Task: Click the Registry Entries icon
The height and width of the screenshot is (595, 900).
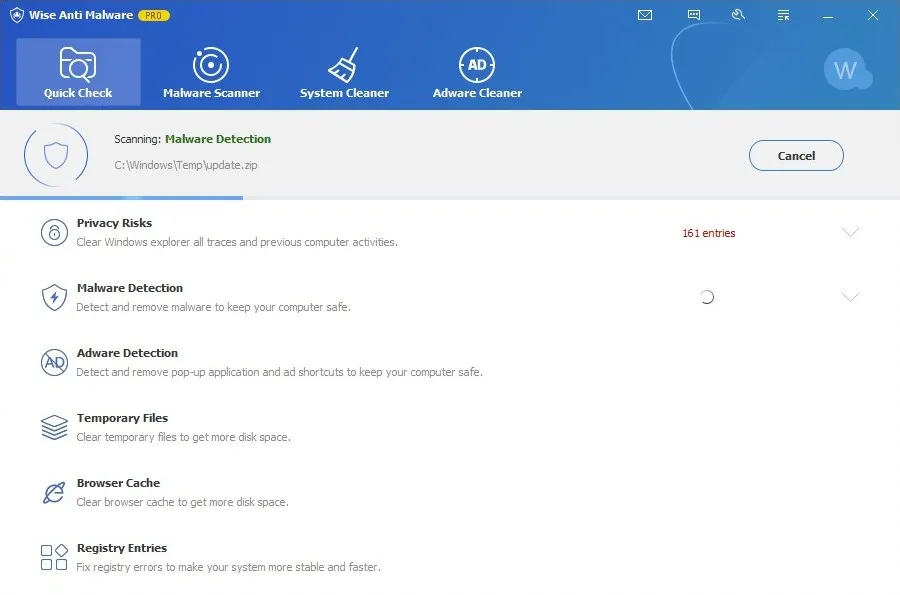Action: (x=54, y=557)
